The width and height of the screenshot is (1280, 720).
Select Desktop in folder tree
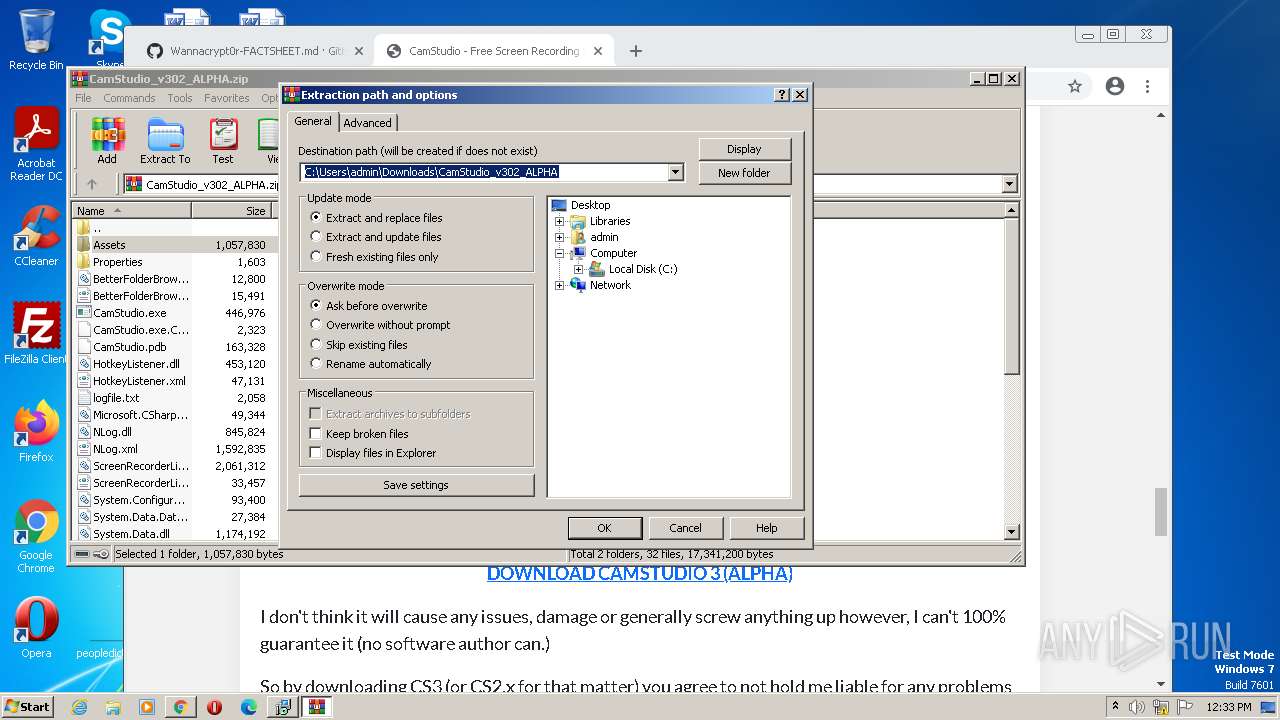(590, 205)
